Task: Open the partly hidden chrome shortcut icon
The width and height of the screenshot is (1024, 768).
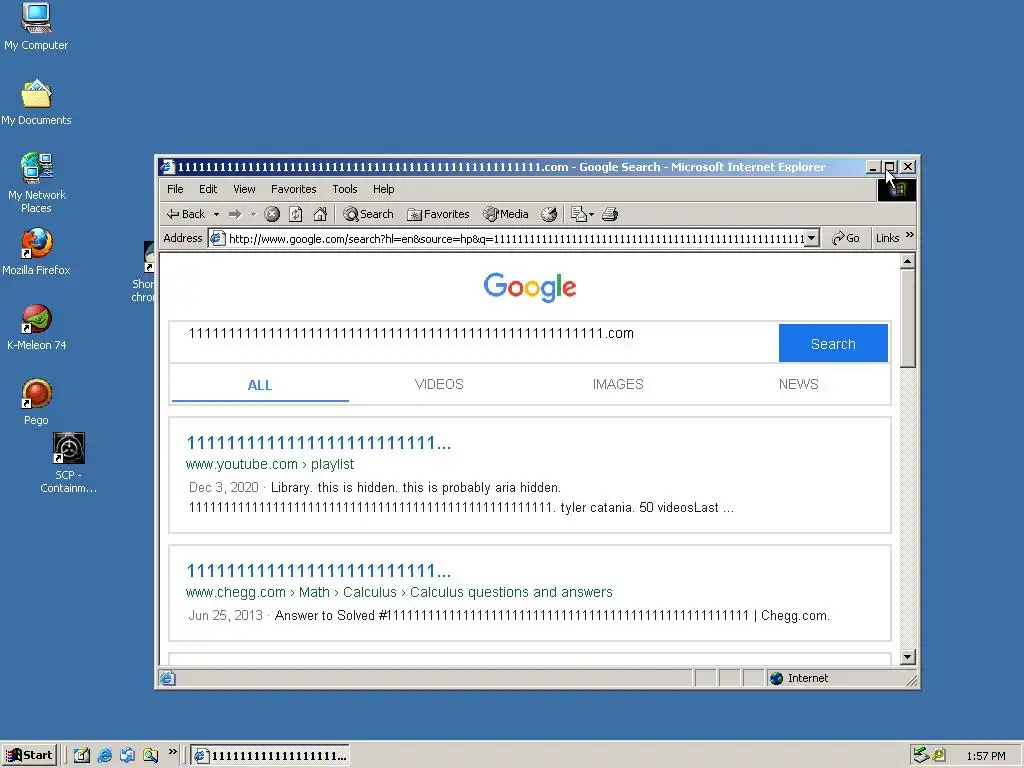Action: (x=149, y=257)
